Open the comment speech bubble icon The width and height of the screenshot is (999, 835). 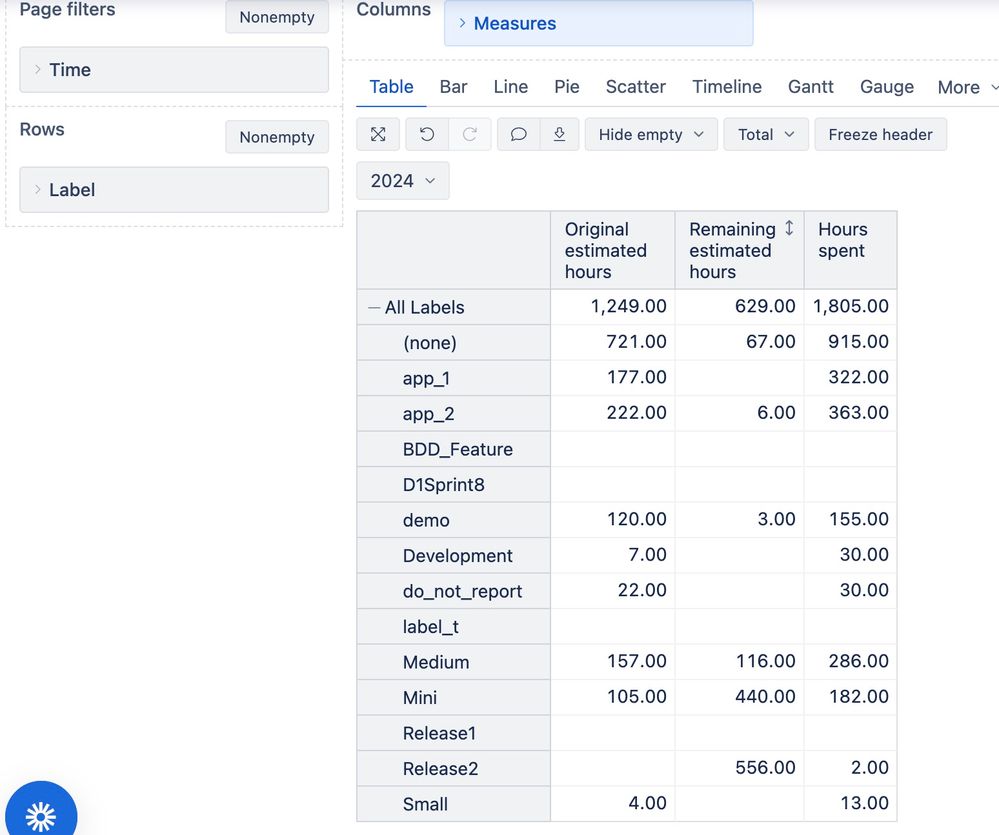point(519,134)
